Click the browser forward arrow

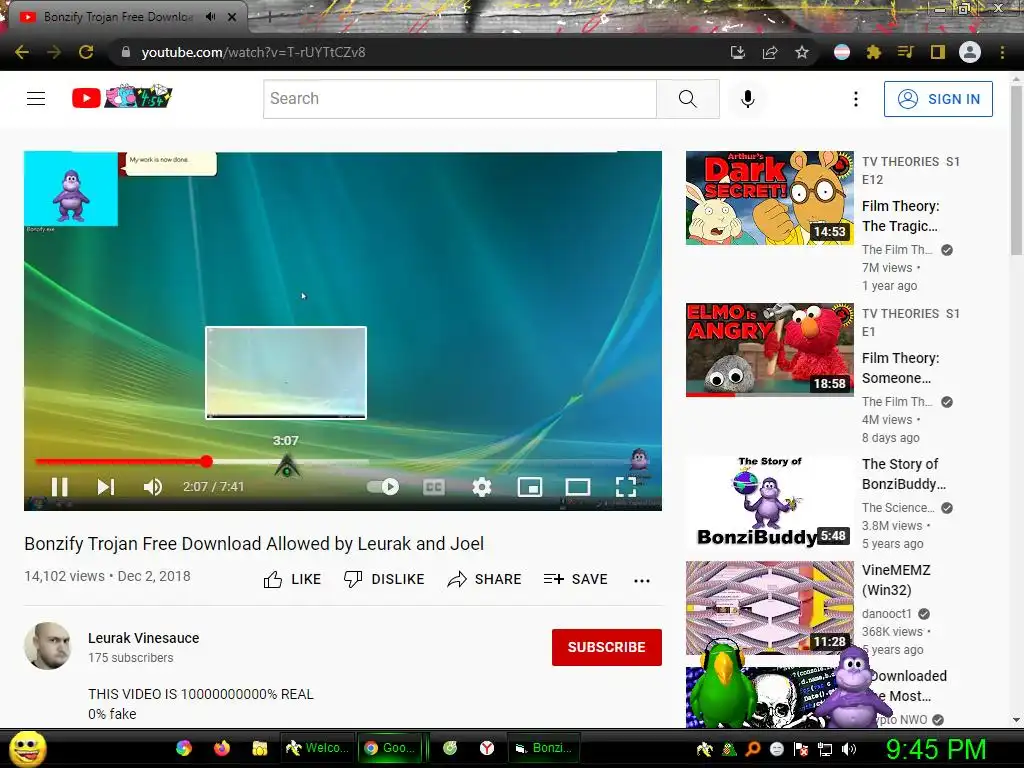coord(54,52)
